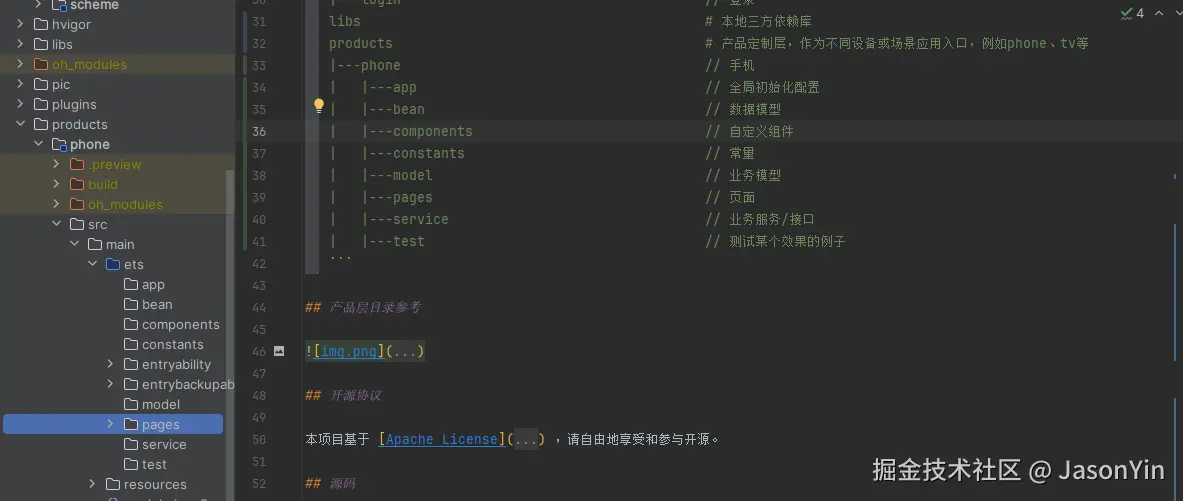Go to previous highlighted problem arrow

[x=1159, y=14]
